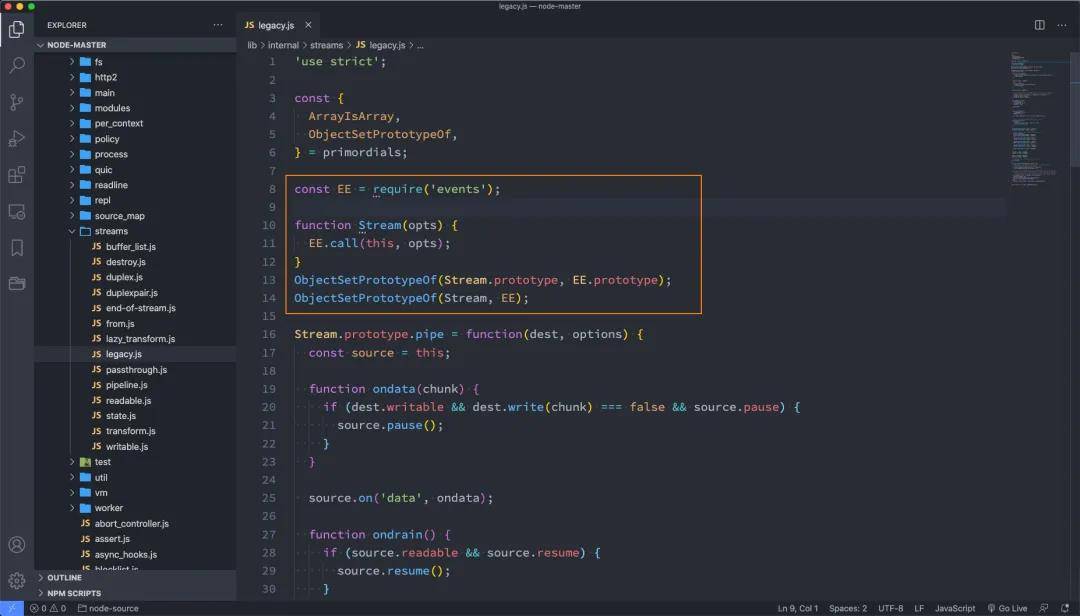Expand the modules folder

pyautogui.click(x=135, y=108)
